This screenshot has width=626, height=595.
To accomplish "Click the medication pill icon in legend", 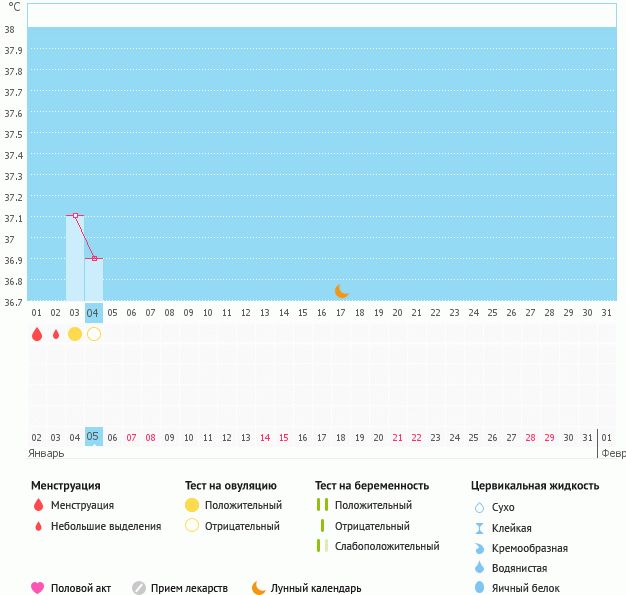I will 139,588.
